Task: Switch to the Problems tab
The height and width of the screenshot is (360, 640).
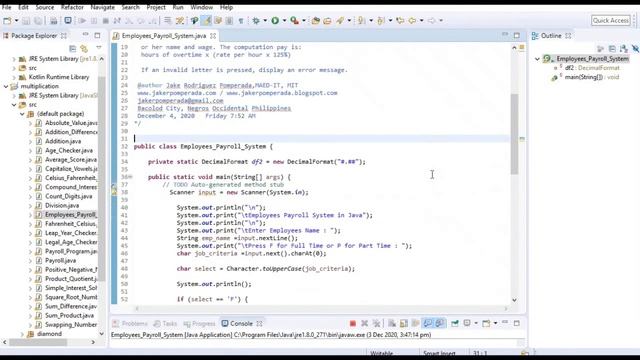Action: pos(130,323)
